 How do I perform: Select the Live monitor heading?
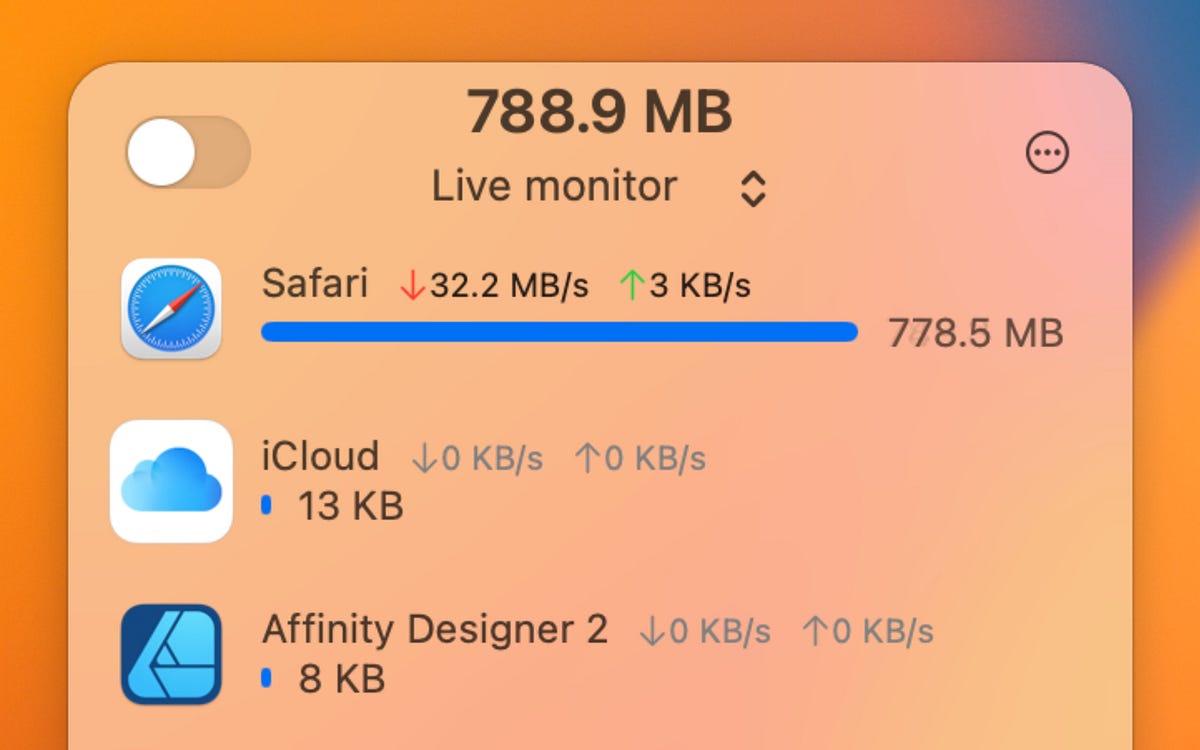[553, 186]
